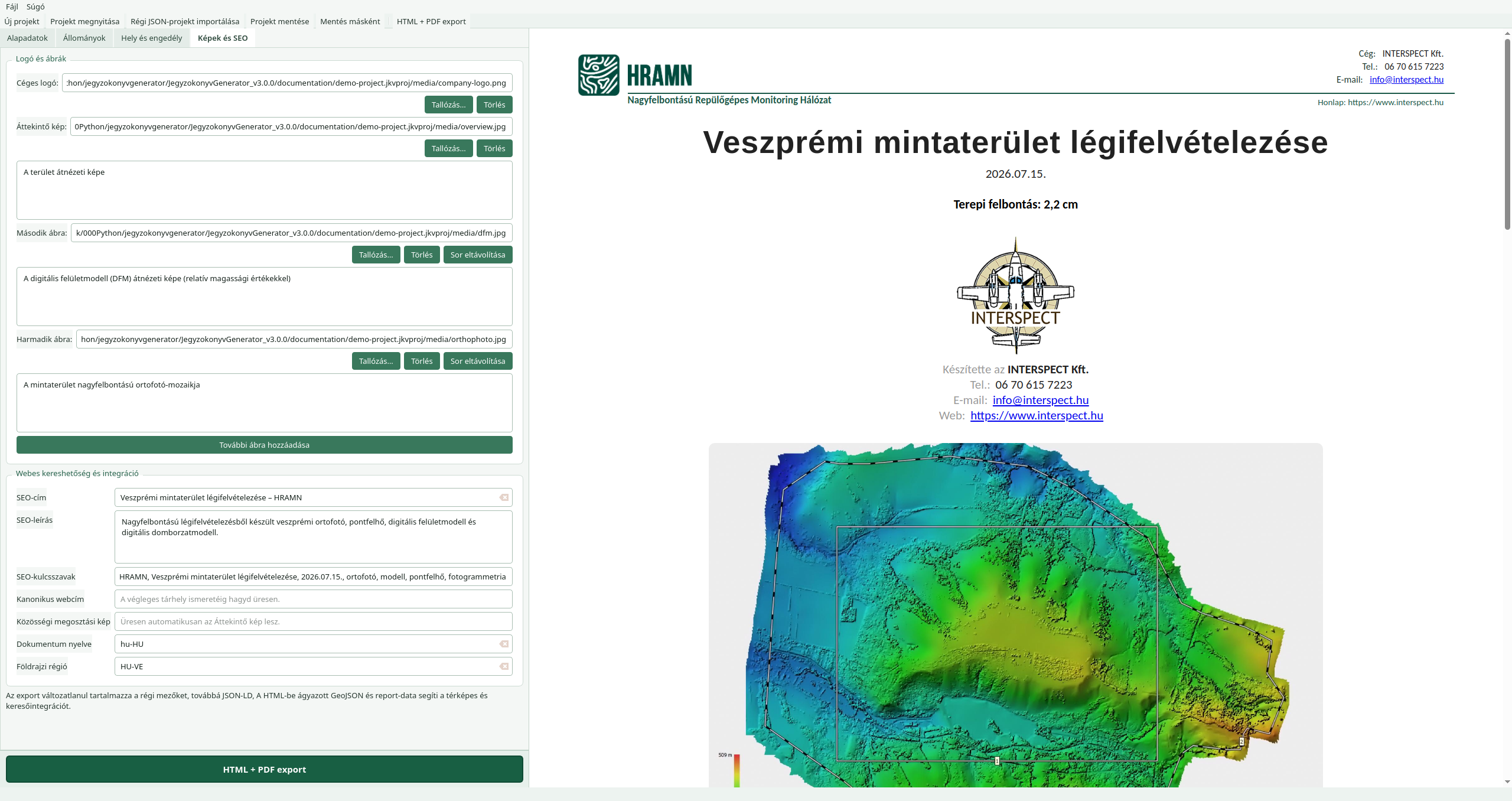1512x801 pixels.
Task: Browse for Céges logó with Tallózás
Action: [448, 105]
